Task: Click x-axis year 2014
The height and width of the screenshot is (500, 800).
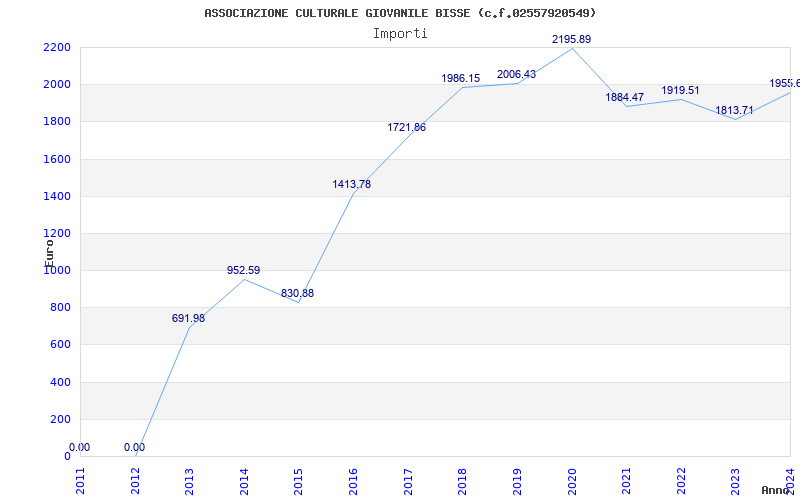Action: click(244, 481)
